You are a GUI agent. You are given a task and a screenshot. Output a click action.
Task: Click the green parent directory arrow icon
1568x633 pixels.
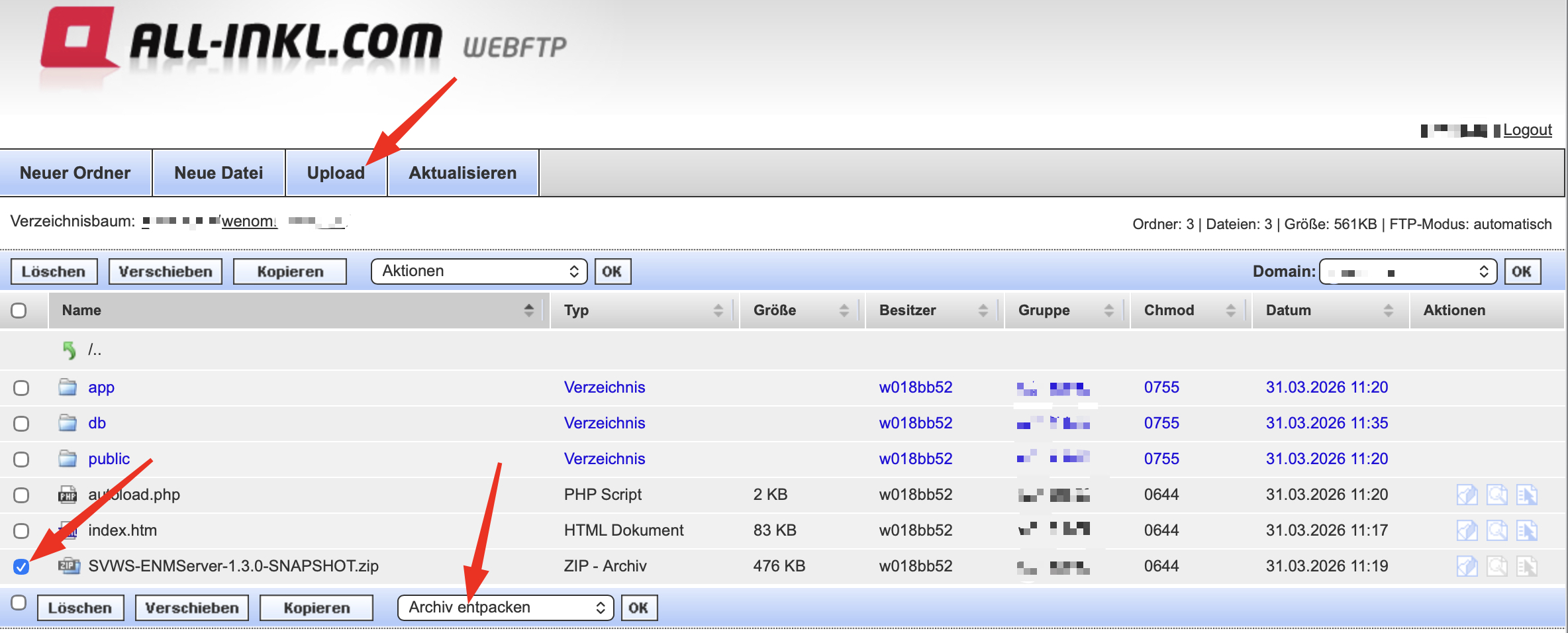pos(69,350)
